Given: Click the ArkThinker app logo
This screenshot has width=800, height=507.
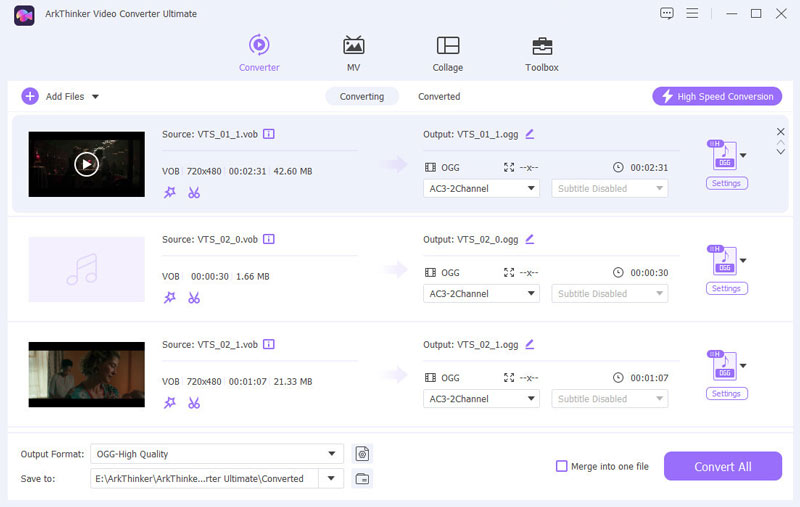Looking at the screenshot, I should coord(24,15).
